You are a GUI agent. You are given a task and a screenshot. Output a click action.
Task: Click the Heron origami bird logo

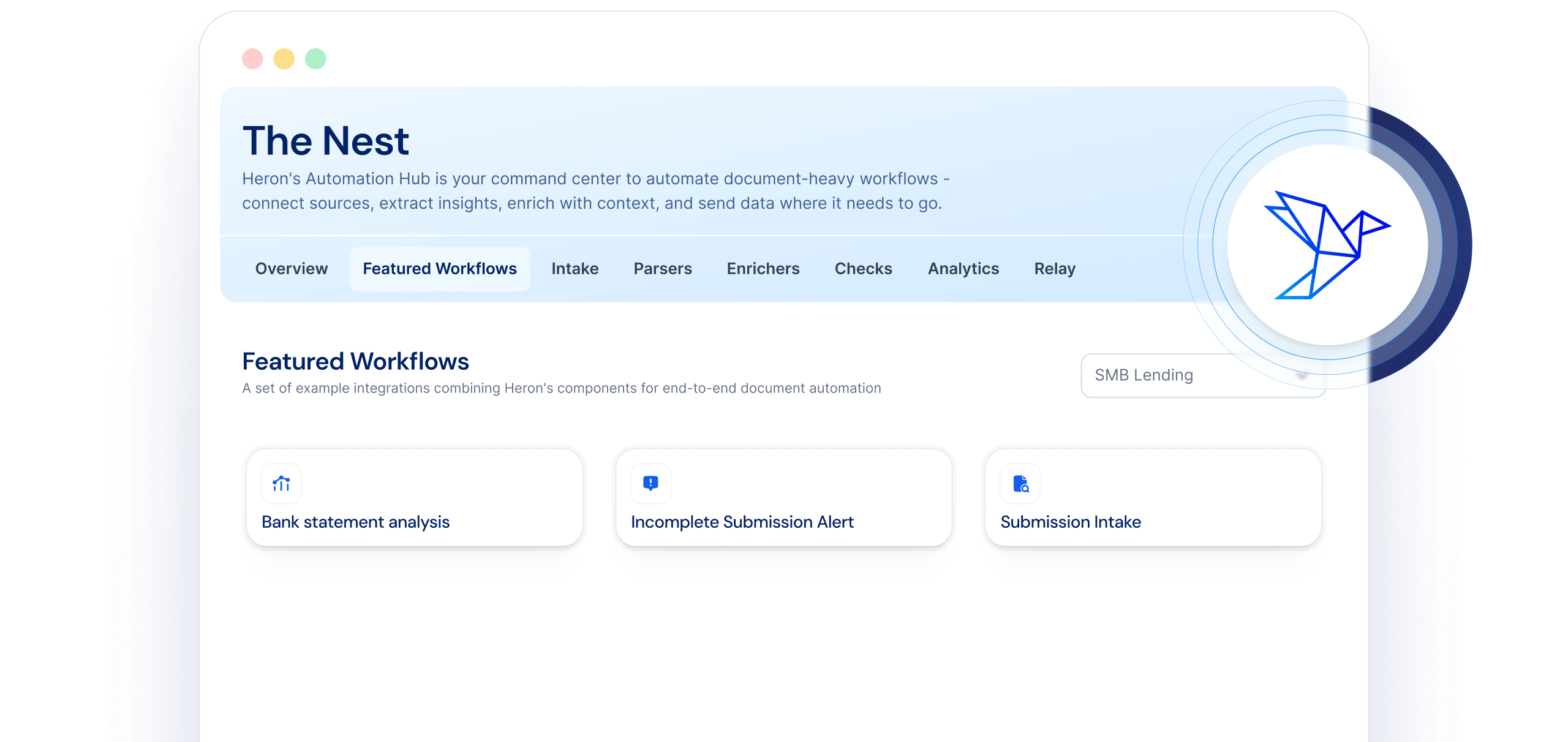1327,245
